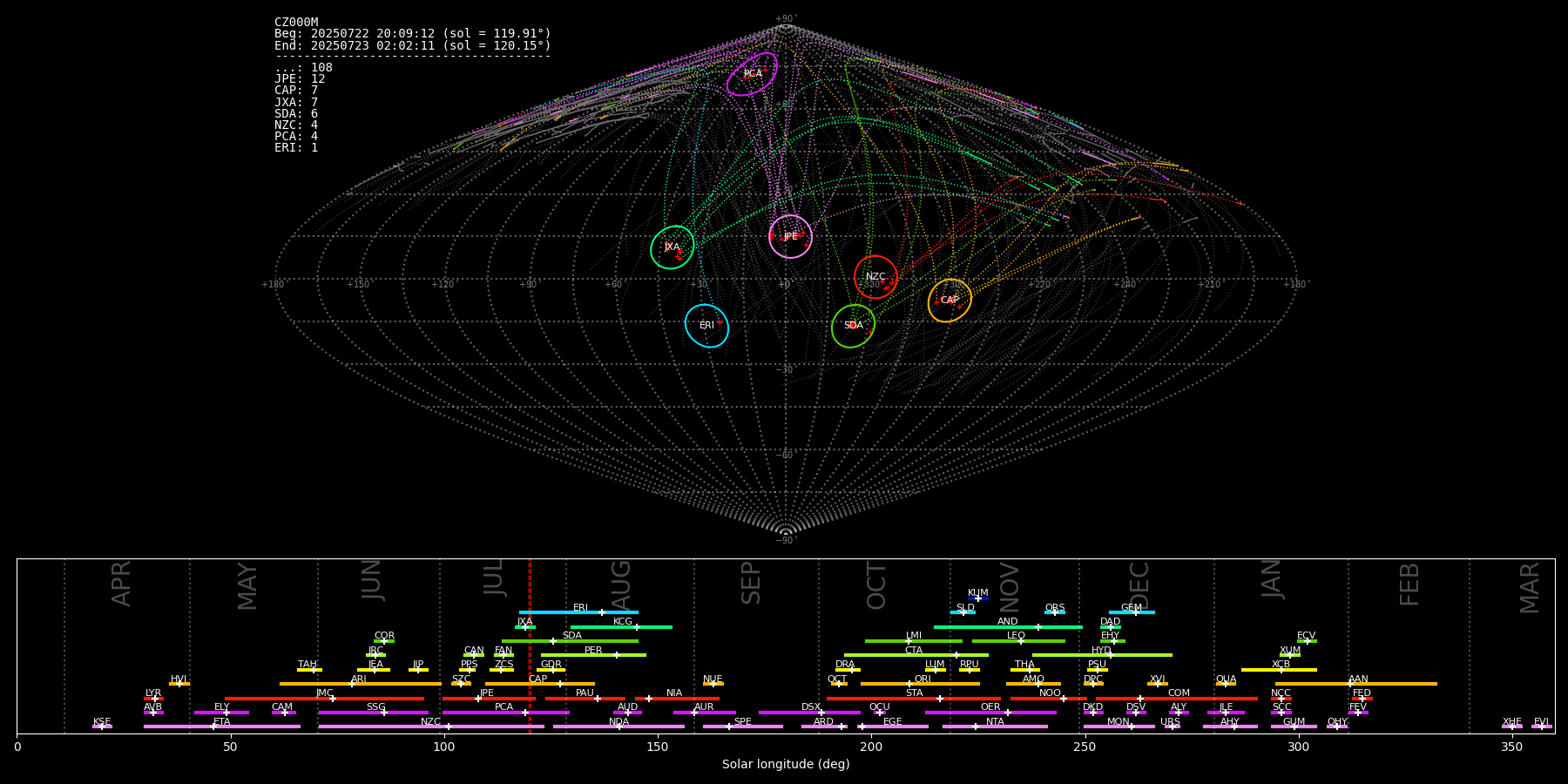Viewport: 1568px width, 784px height.
Task: Select the GEM shower bar
Action: (x=1132, y=612)
